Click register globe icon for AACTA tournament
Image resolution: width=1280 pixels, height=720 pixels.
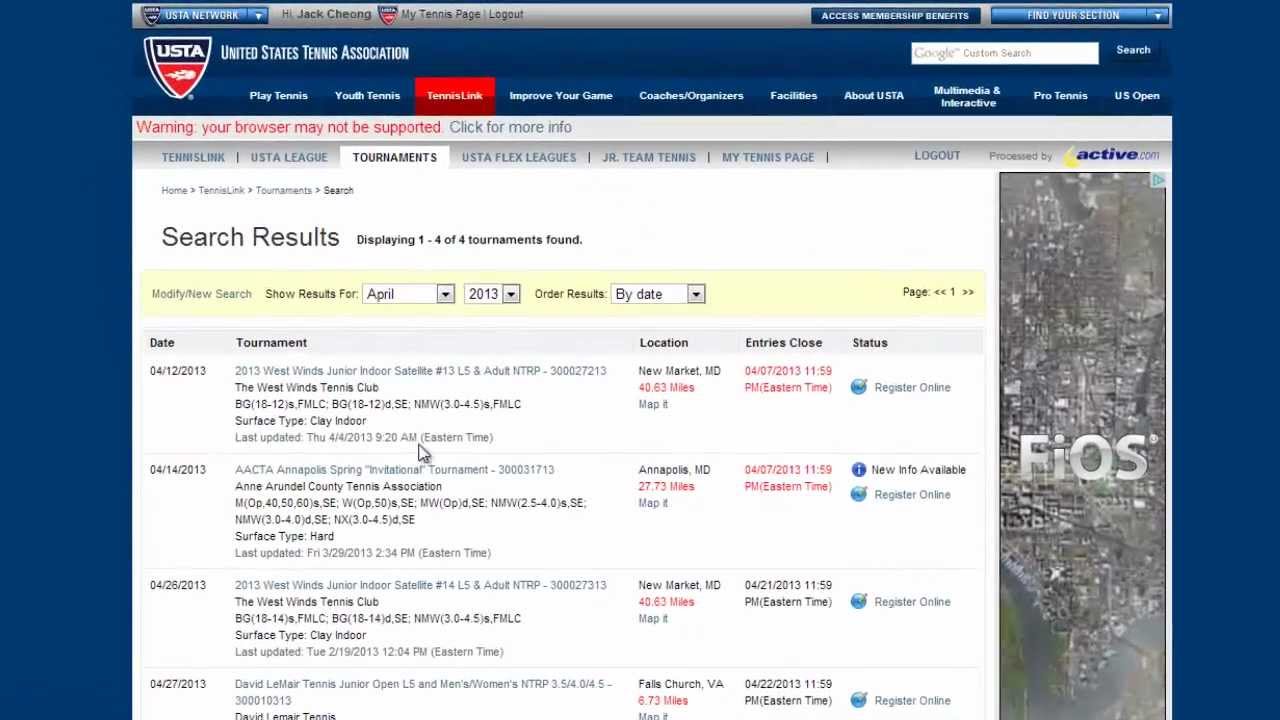[x=859, y=494]
